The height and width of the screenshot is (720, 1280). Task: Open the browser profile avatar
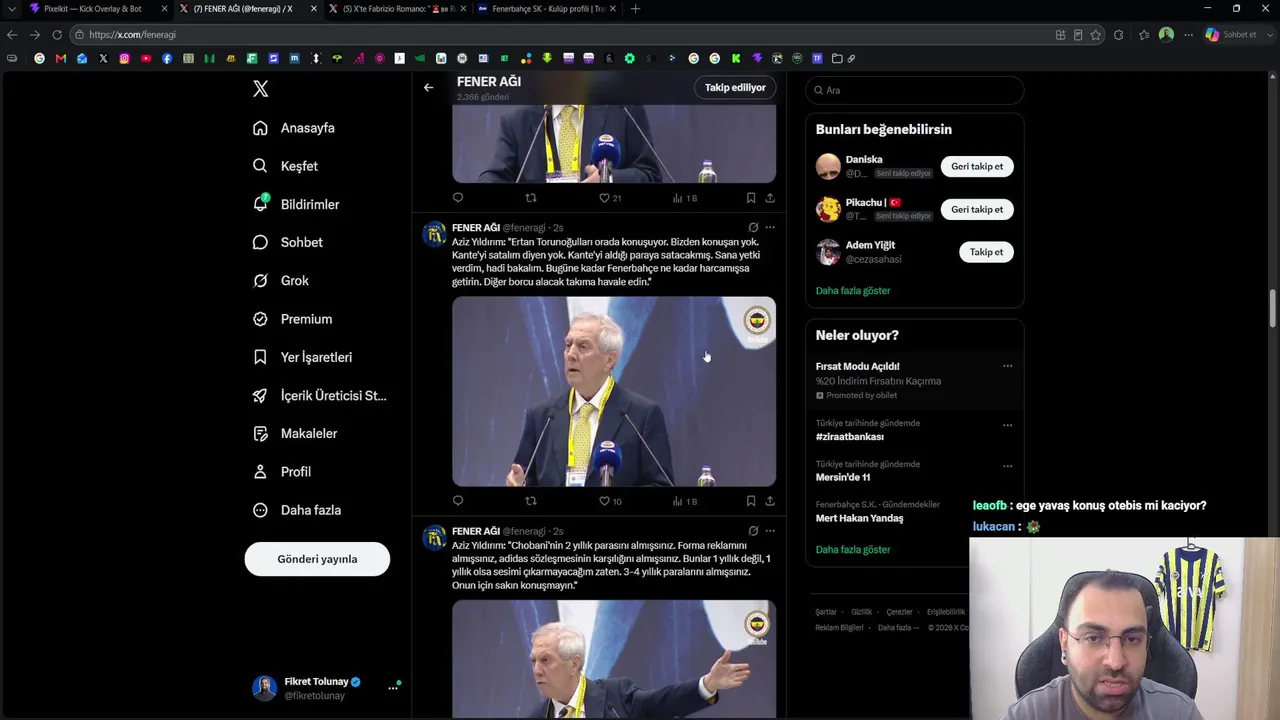tap(1166, 34)
